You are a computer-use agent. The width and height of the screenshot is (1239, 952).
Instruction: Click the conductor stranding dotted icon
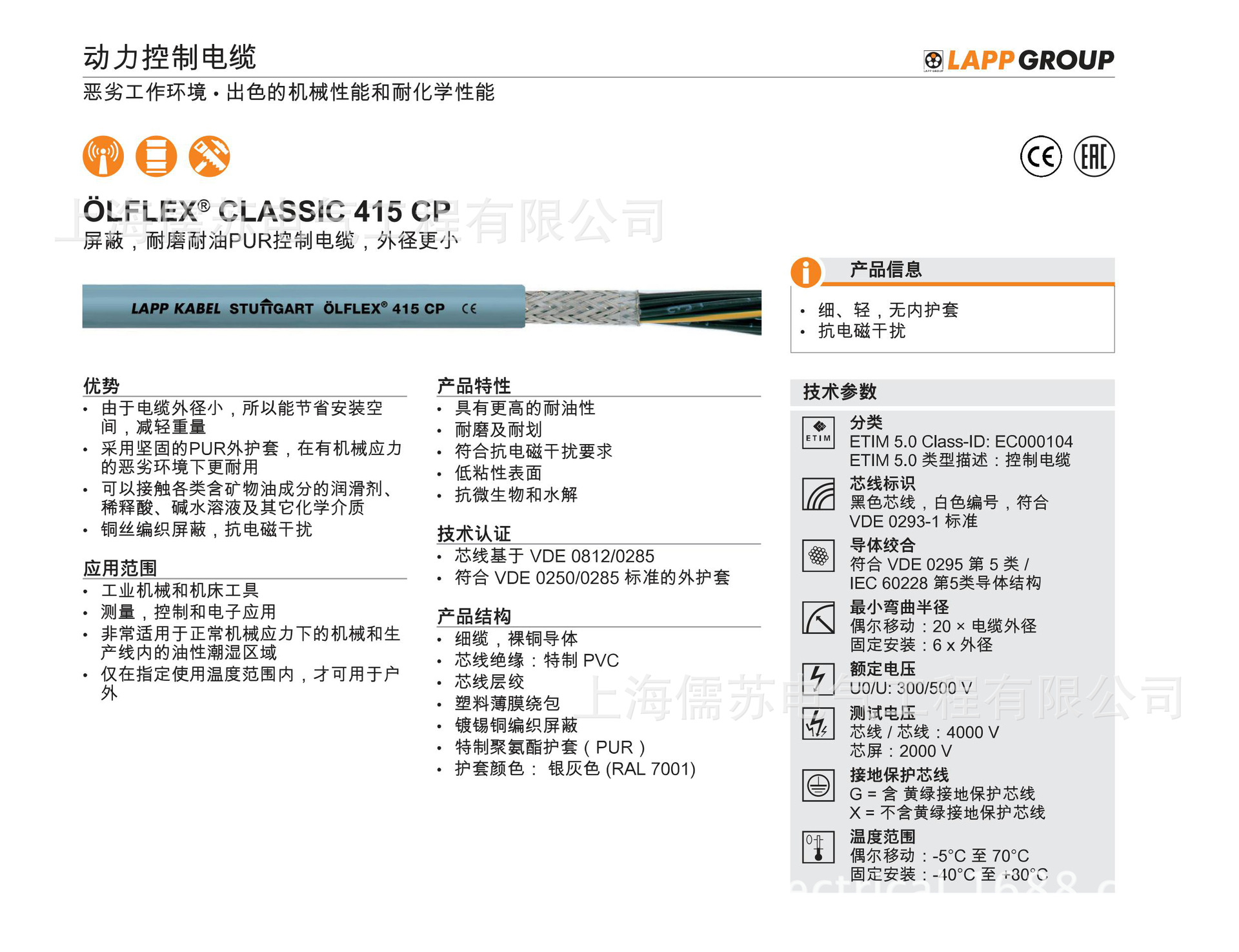click(x=818, y=556)
